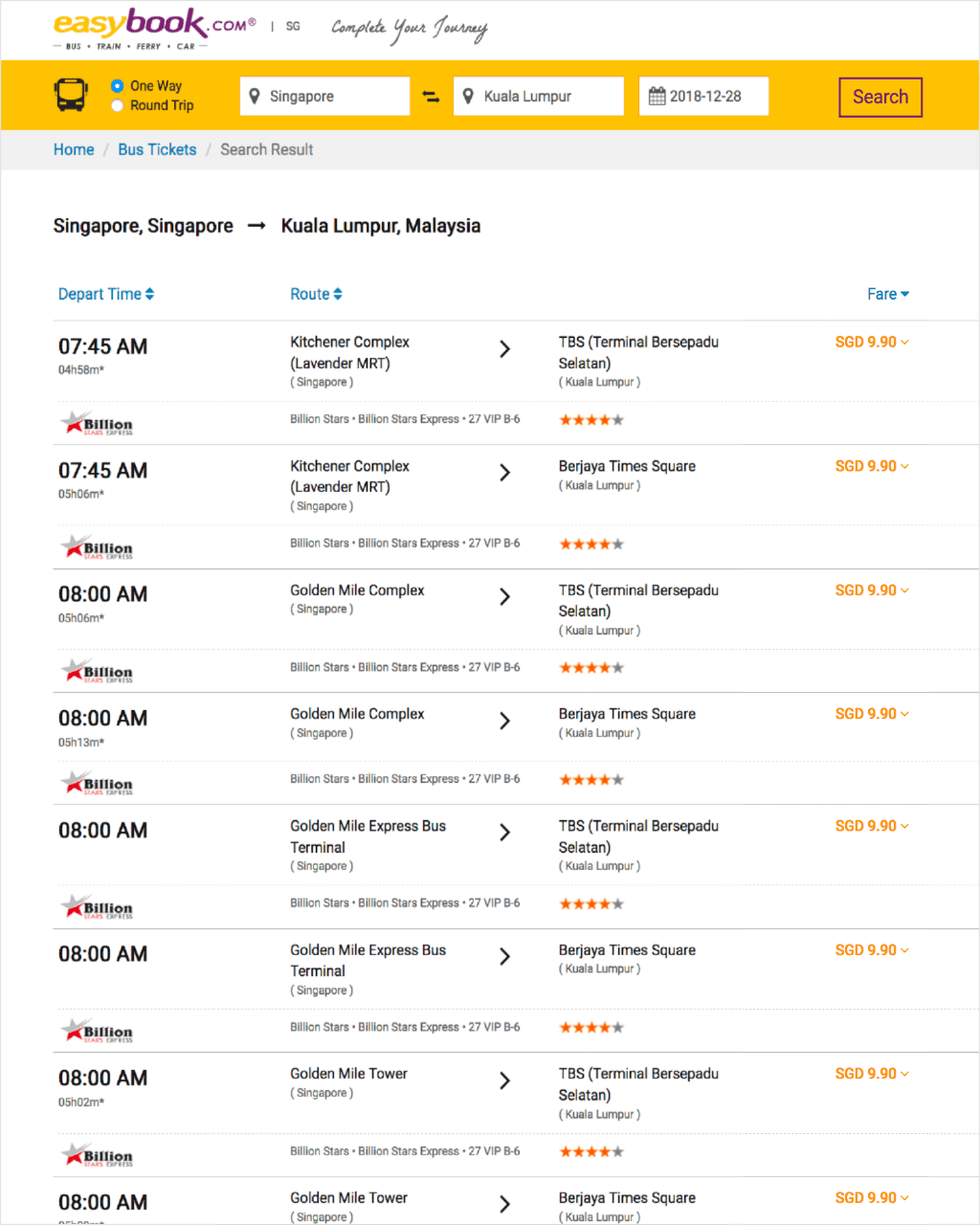Click the SG country selector in the header
This screenshot has height=1225, width=980.
293,27
